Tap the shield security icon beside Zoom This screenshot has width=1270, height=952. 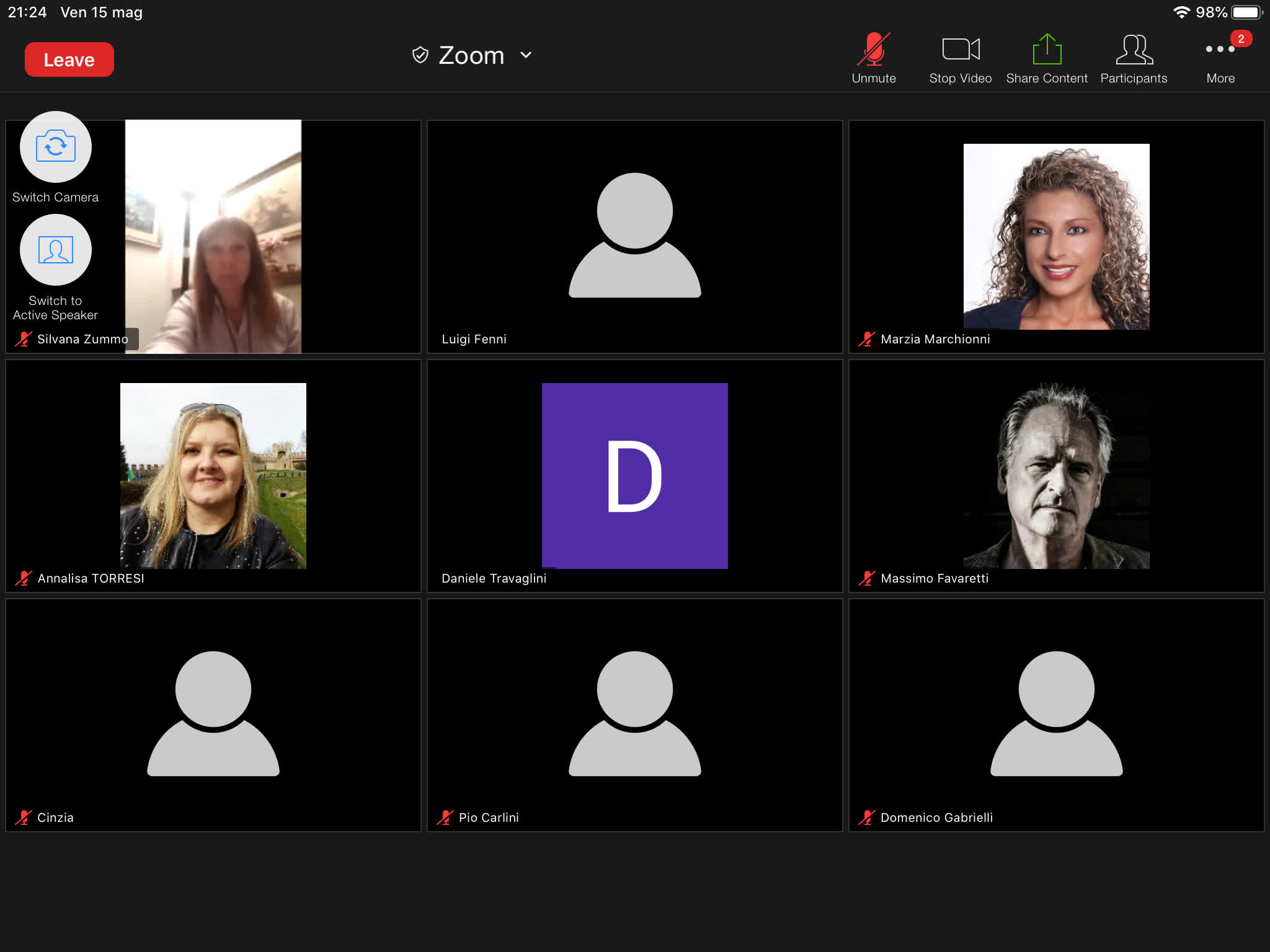pos(420,55)
